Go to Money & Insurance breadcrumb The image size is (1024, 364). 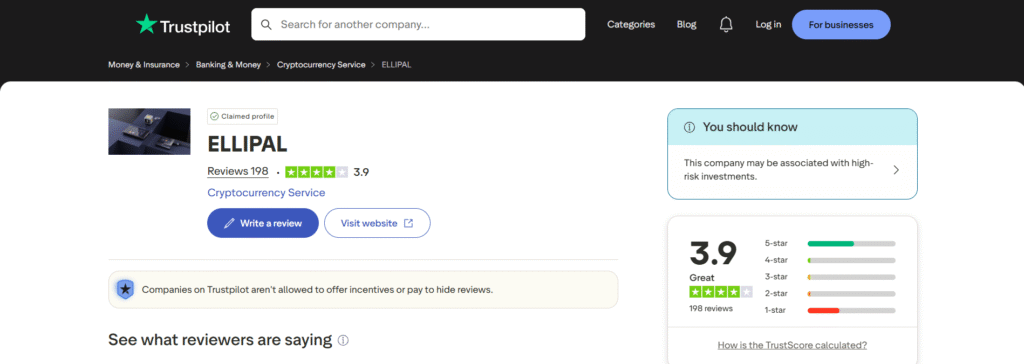click(x=144, y=65)
